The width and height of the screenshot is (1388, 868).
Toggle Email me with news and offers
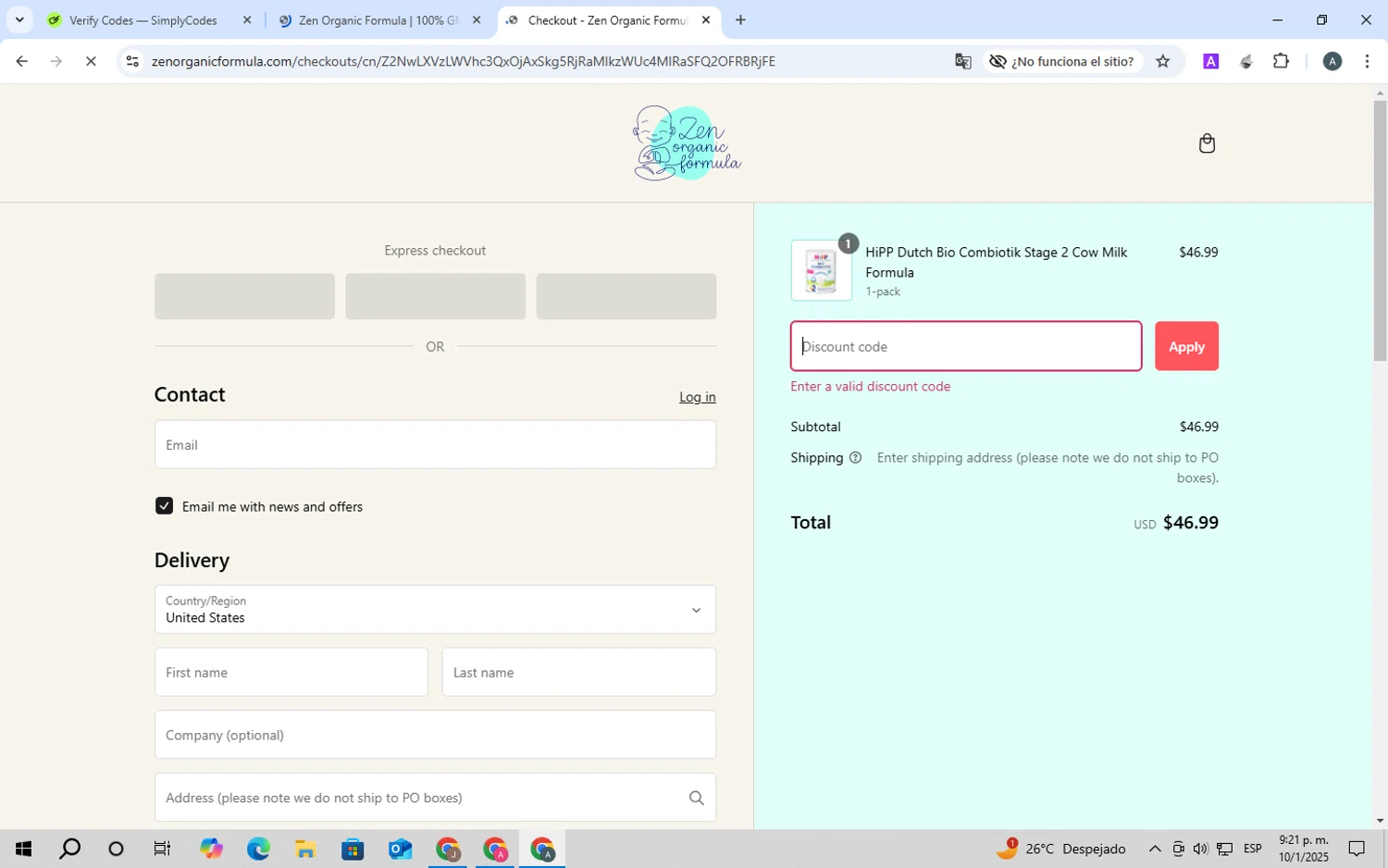(164, 506)
